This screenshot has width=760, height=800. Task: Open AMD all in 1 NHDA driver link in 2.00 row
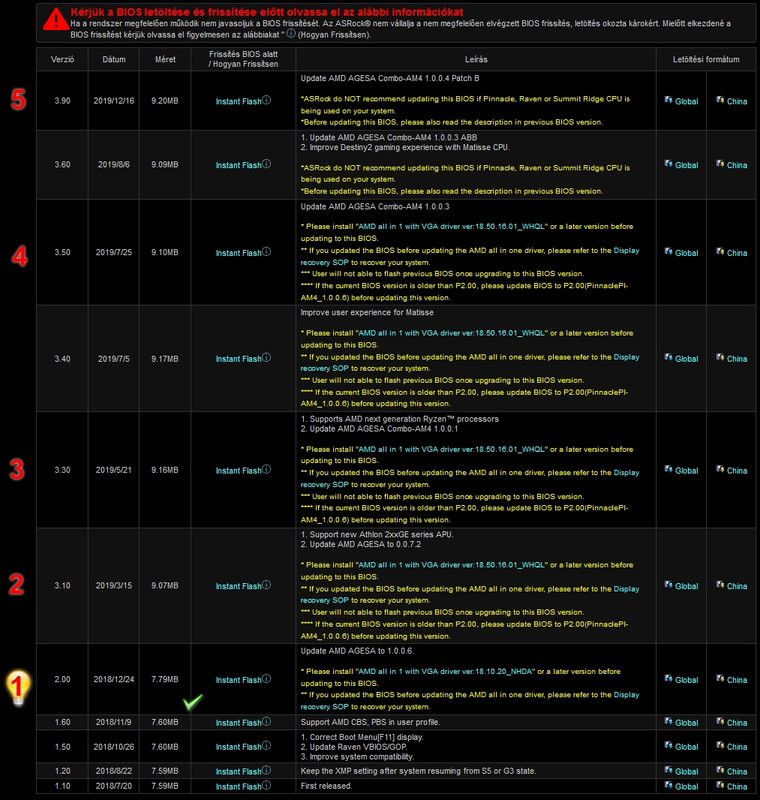coord(445,671)
